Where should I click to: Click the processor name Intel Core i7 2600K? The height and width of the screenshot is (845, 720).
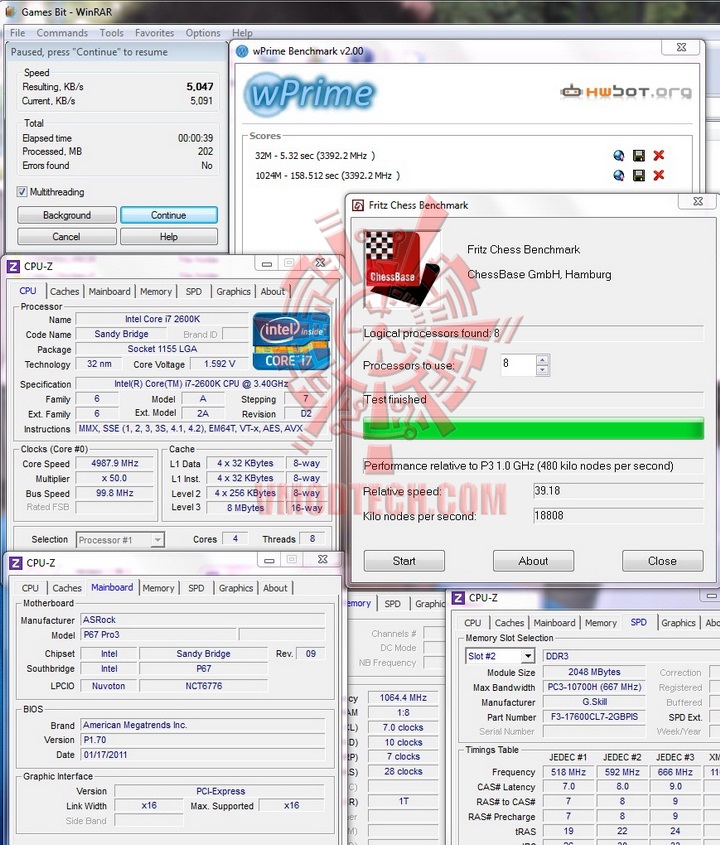[162, 319]
